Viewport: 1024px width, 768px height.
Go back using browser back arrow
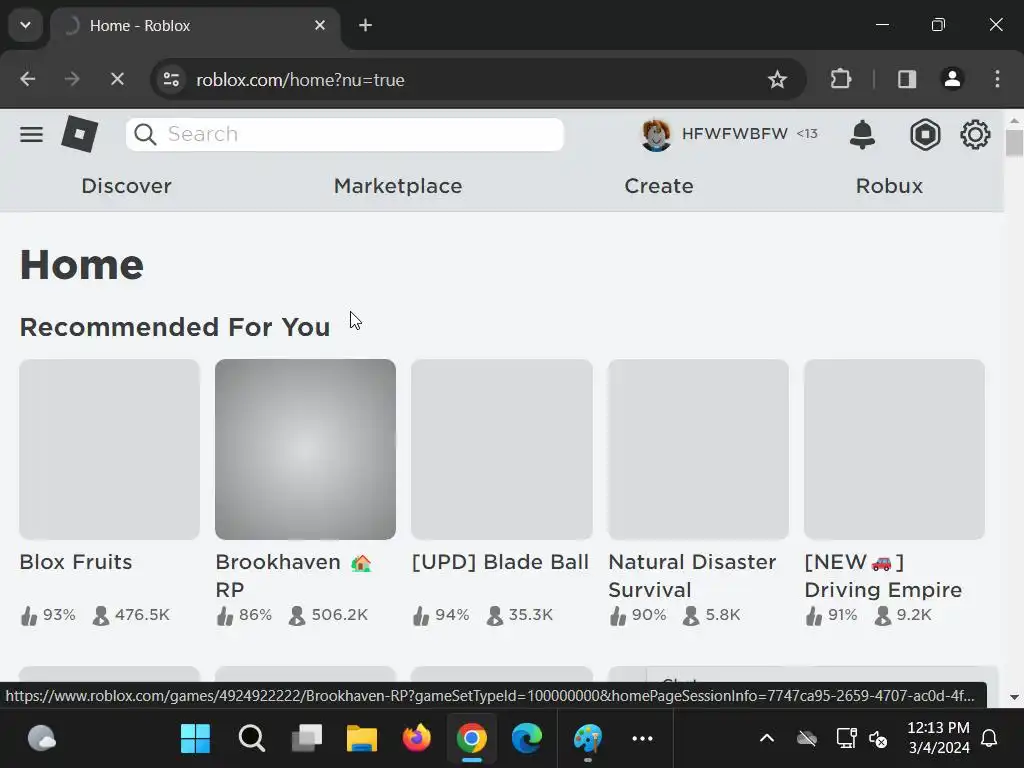pyautogui.click(x=27, y=80)
